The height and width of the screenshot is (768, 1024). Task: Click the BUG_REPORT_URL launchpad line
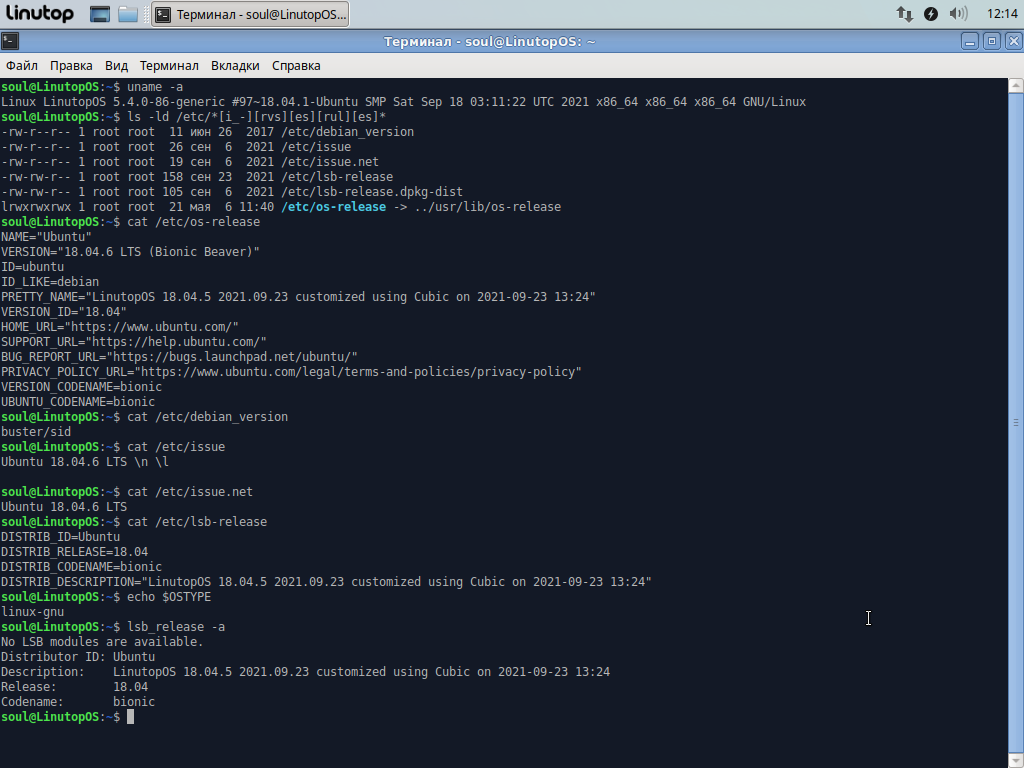[x=179, y=357]
